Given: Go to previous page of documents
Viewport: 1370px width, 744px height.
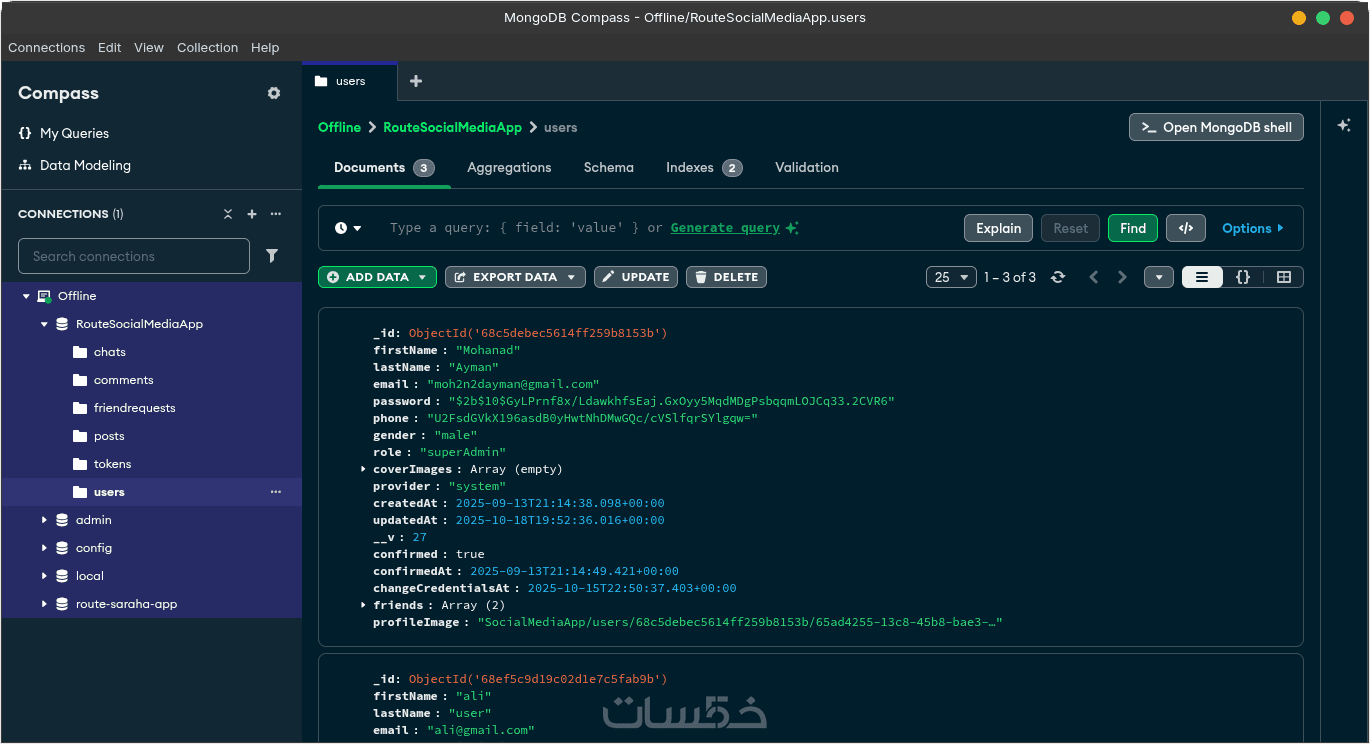Looking at the screenshot, I should click(x=1094, y=277).
